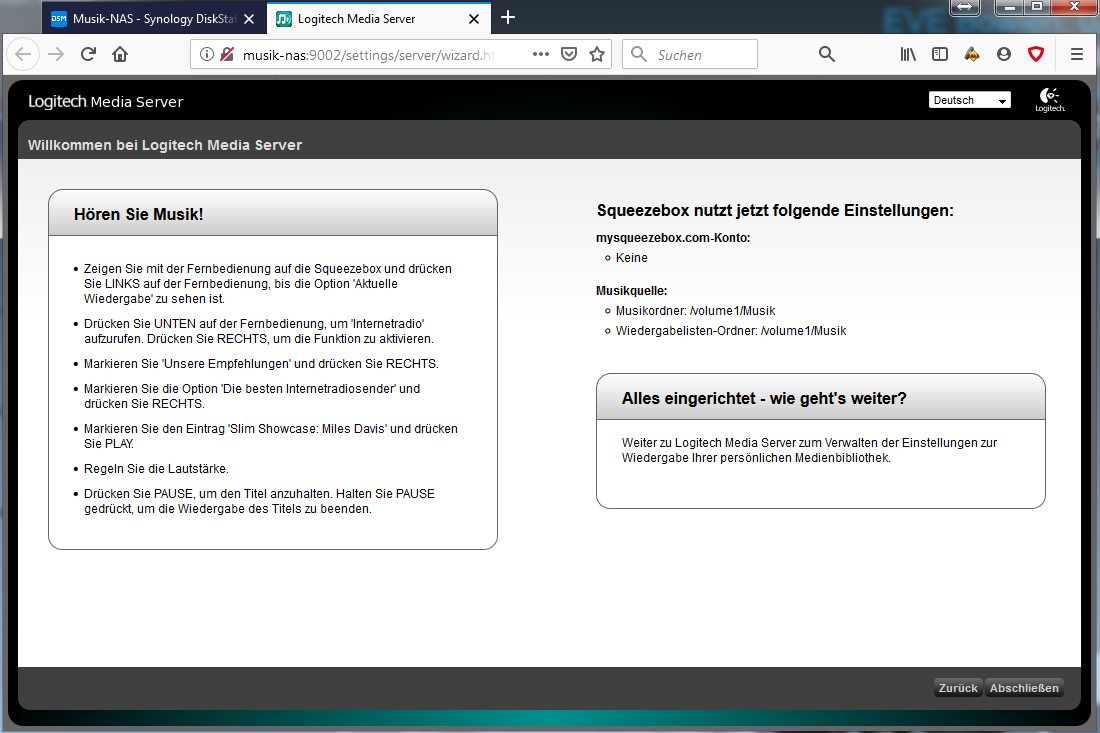Viewport: 1100px width, 733px height.
Task: Close the Musik-NAS Synology tab
Action: pyautogui.click(x=249, y=19)
